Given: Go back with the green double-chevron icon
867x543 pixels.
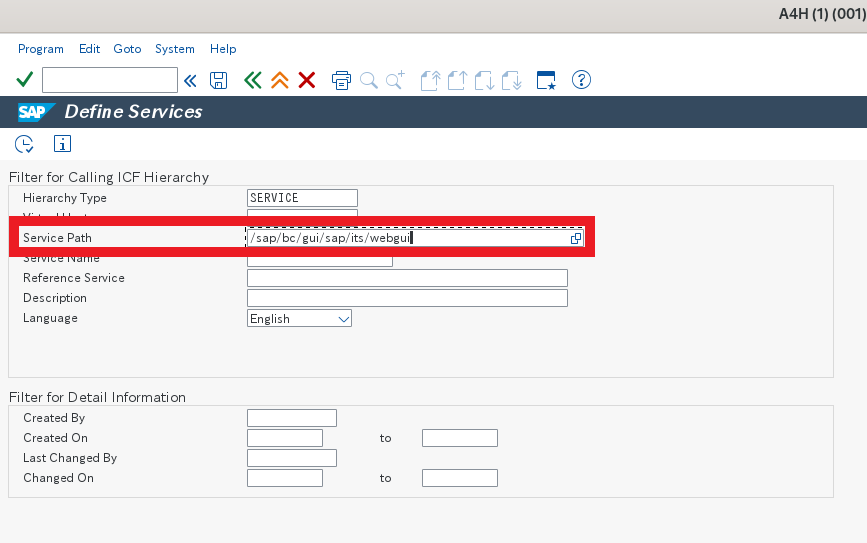Looking at the screenshot, I should 253,80.
